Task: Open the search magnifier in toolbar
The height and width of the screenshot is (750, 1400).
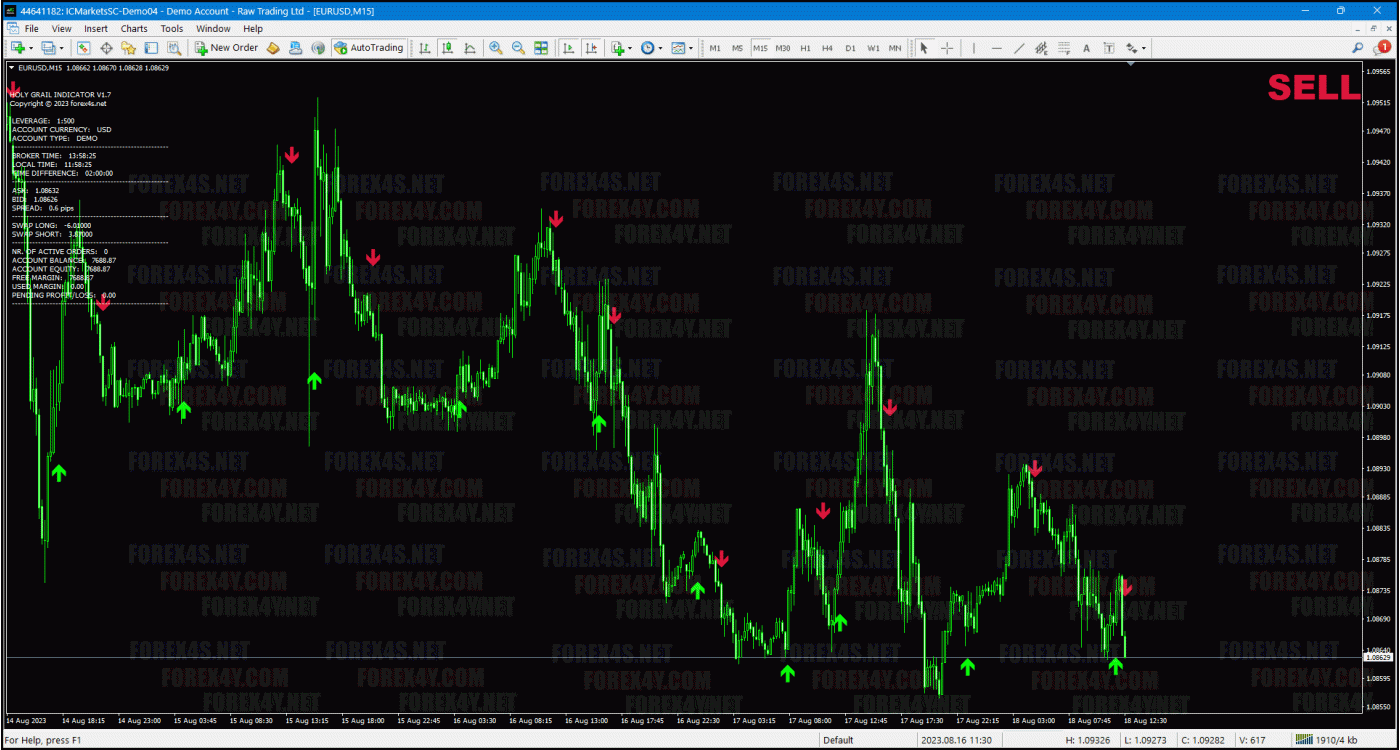Action: 1358,48
